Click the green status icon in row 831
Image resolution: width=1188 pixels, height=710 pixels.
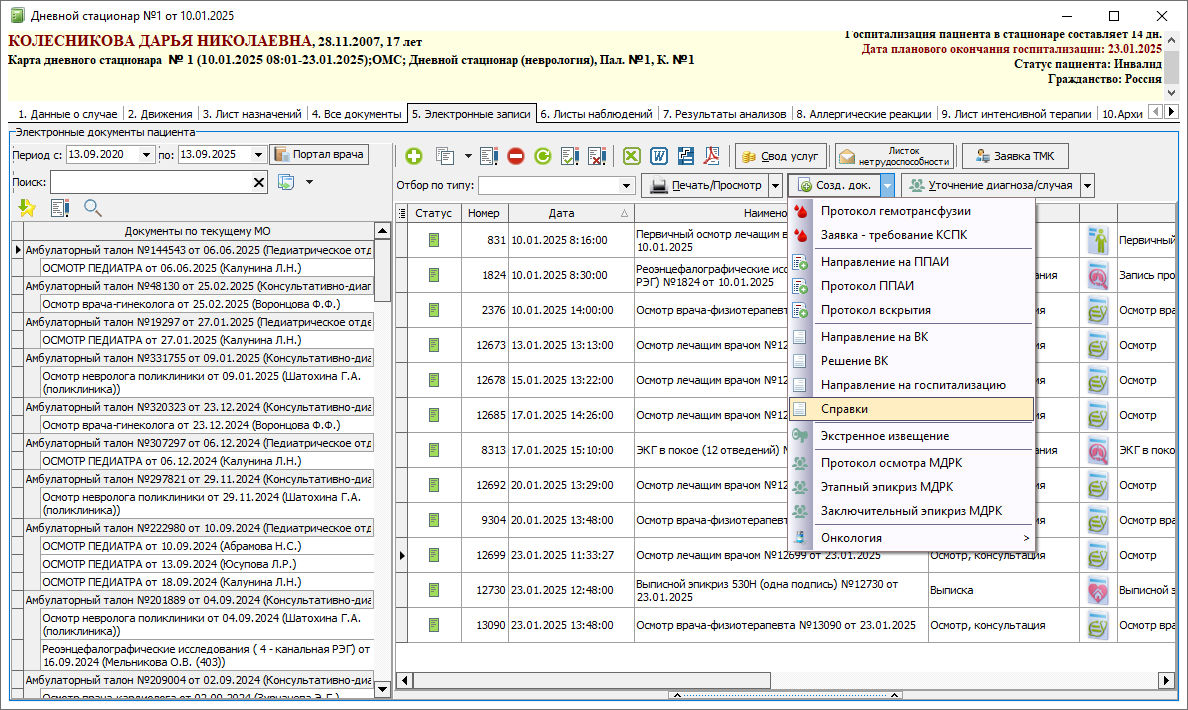pos(434,240)
